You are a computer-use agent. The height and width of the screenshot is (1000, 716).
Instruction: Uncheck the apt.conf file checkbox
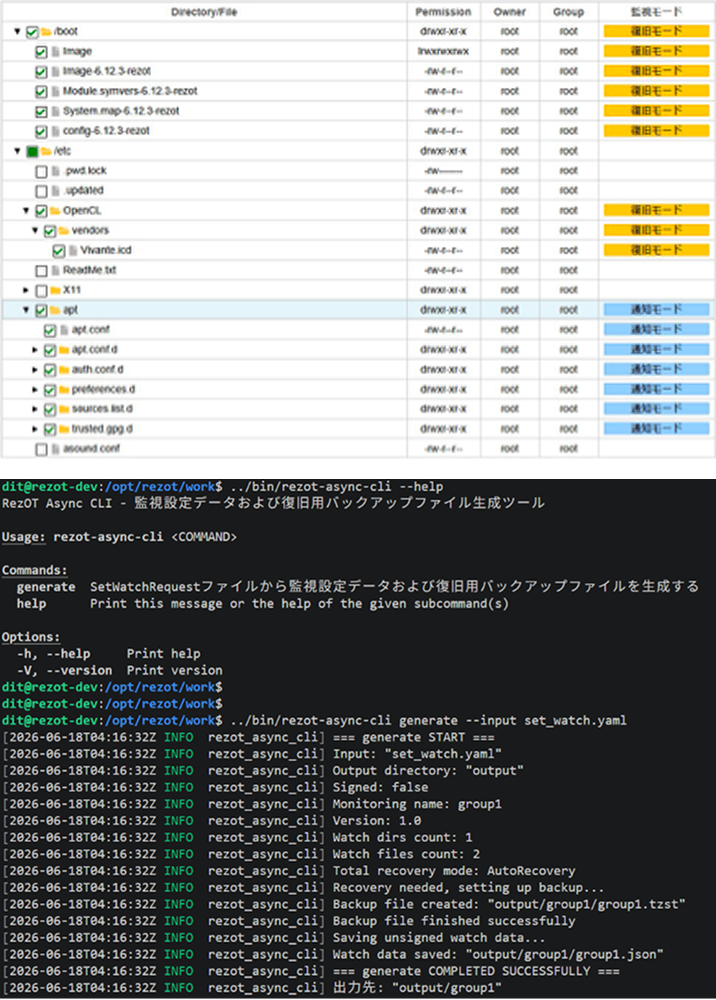pos(50,330)
